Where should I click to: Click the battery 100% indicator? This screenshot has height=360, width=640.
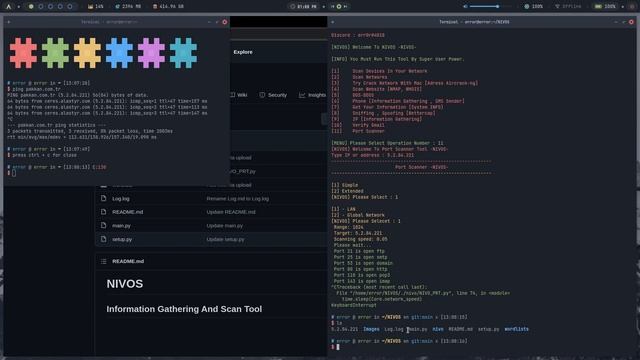pos(605,7)
